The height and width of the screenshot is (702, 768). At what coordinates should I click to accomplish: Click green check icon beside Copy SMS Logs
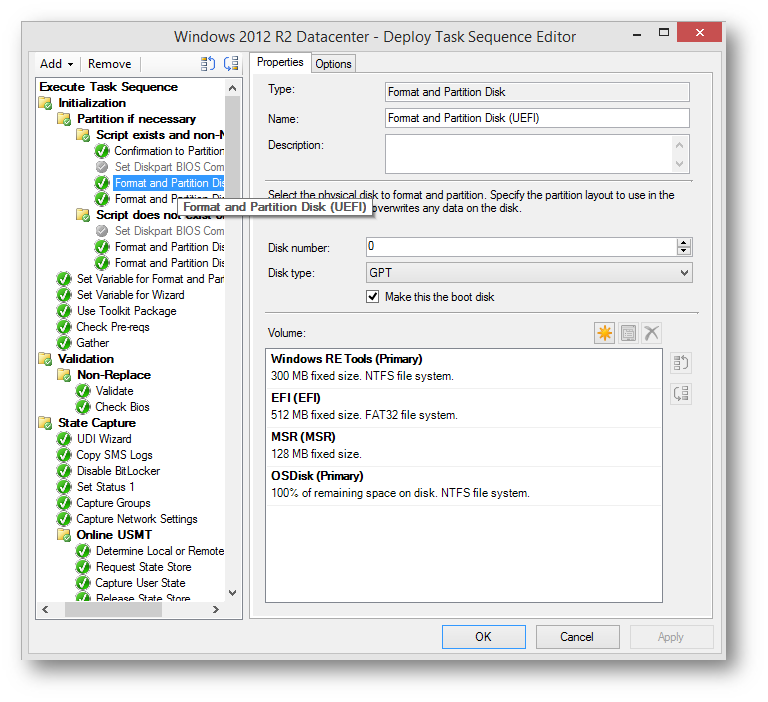pyautogui.click(x=64, y=455)
